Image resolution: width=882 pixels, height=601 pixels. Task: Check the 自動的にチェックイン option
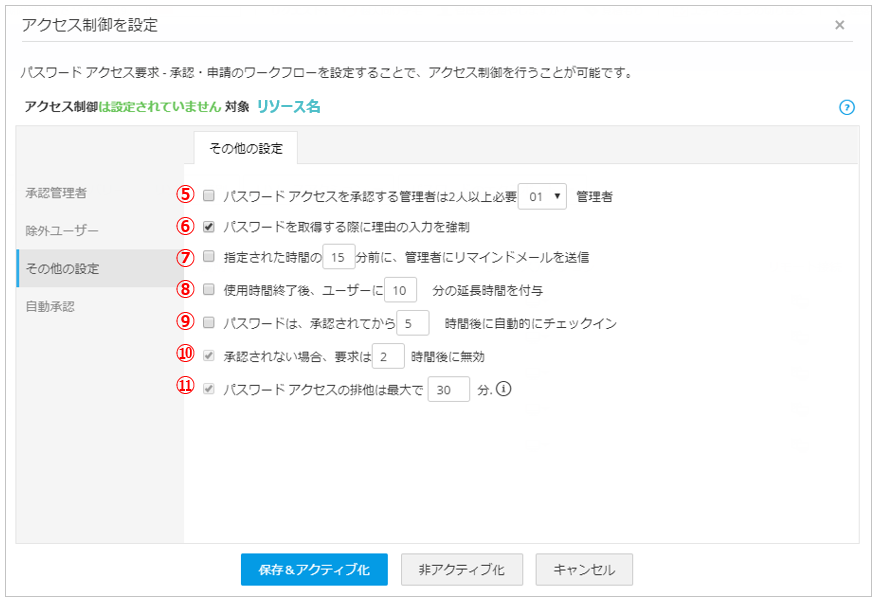click(x=209, y=322)
